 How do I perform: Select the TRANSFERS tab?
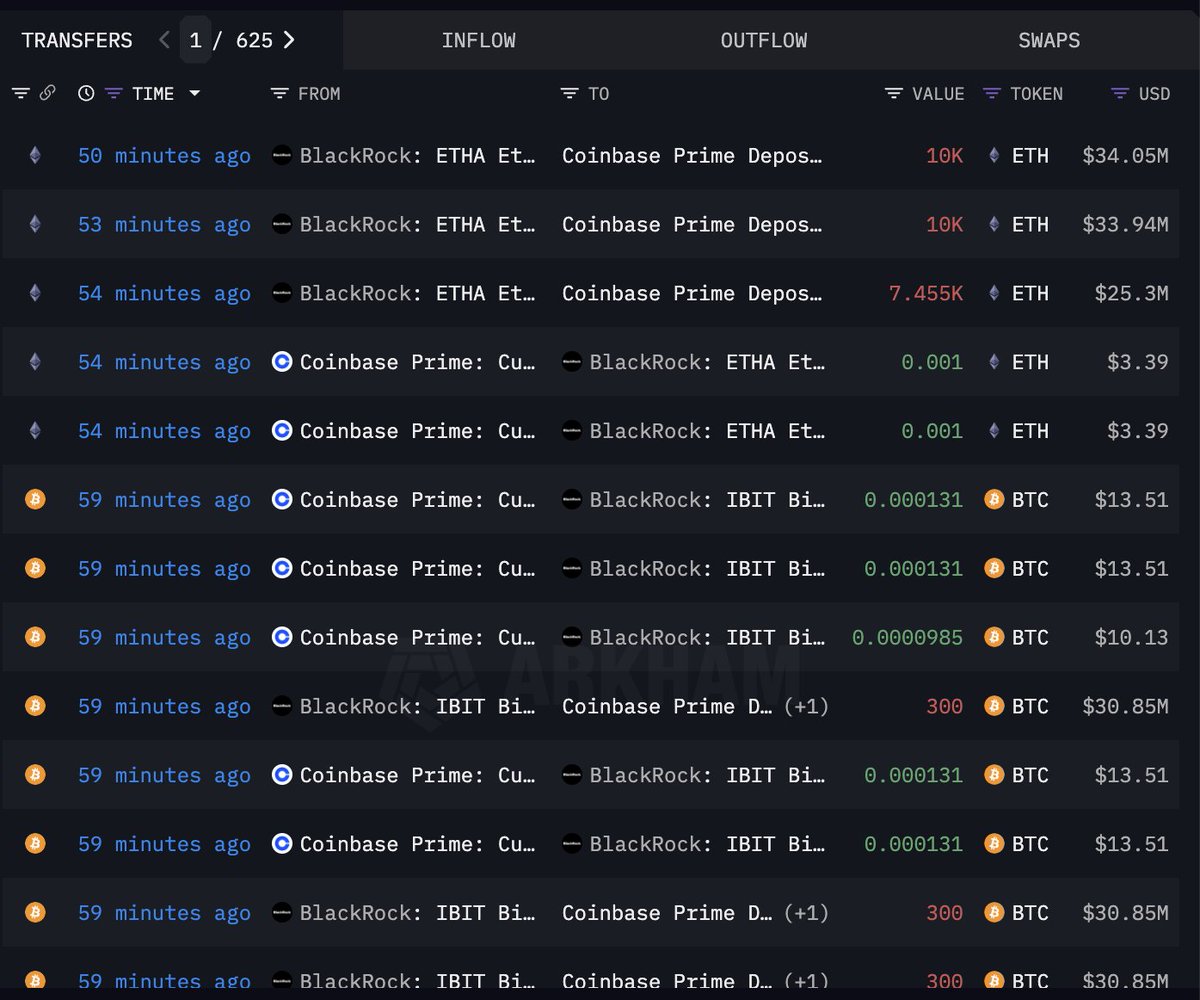click(x=77, y=40)
